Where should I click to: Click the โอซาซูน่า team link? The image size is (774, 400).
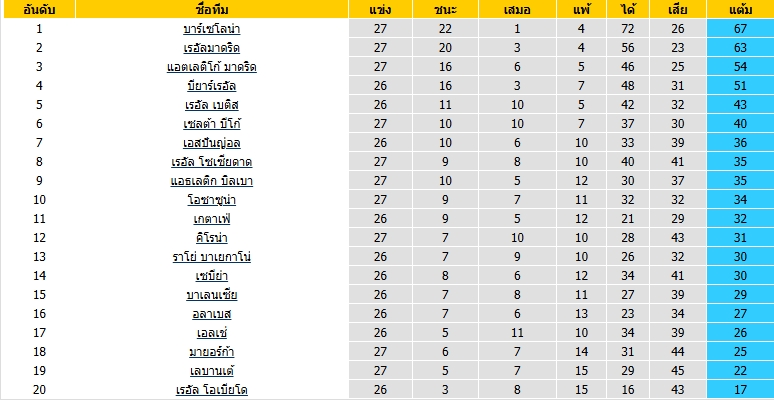coord(211,200)
